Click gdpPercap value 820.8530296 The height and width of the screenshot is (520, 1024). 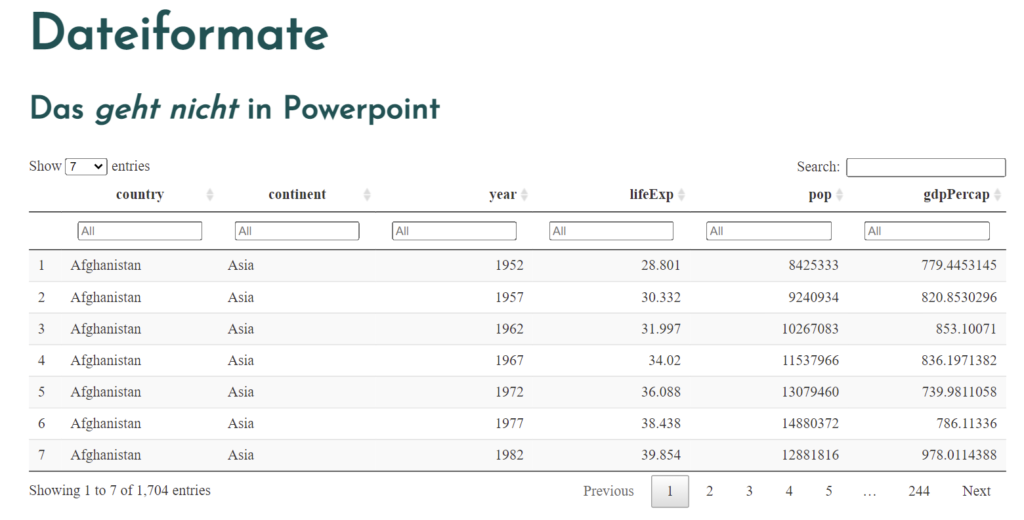[x=959, y=297]
